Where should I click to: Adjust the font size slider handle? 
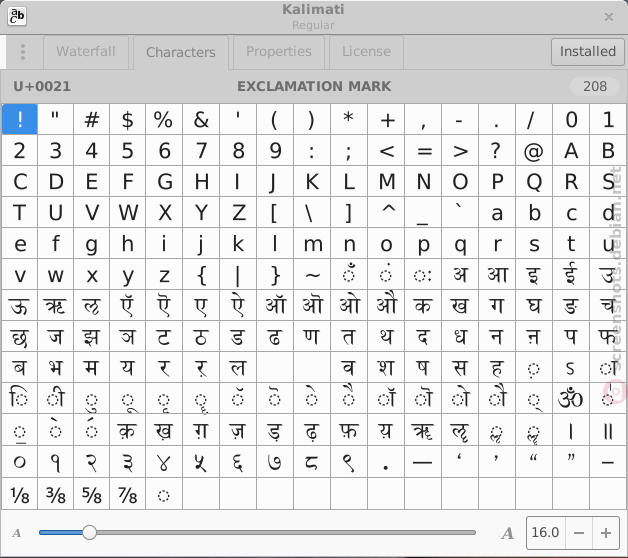89,532
